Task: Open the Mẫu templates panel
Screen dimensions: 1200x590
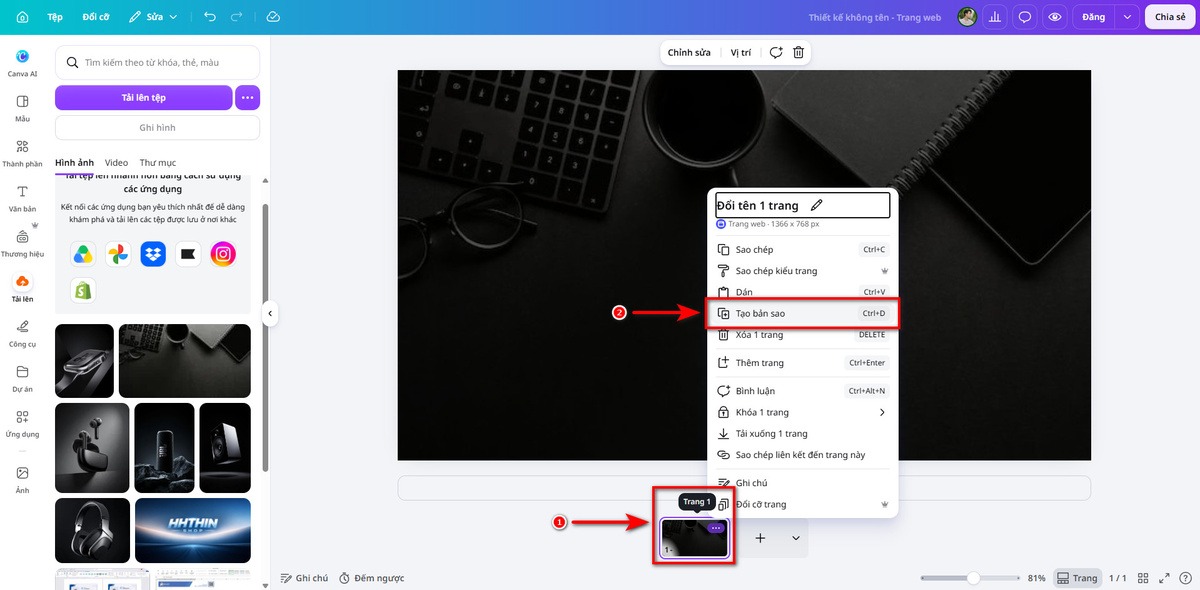Action: tap(22, 108)
